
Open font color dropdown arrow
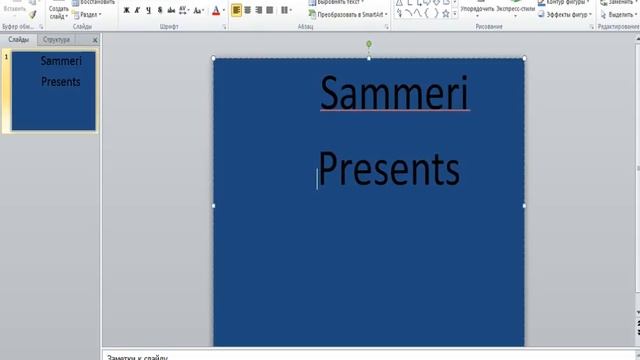[224, 10]
